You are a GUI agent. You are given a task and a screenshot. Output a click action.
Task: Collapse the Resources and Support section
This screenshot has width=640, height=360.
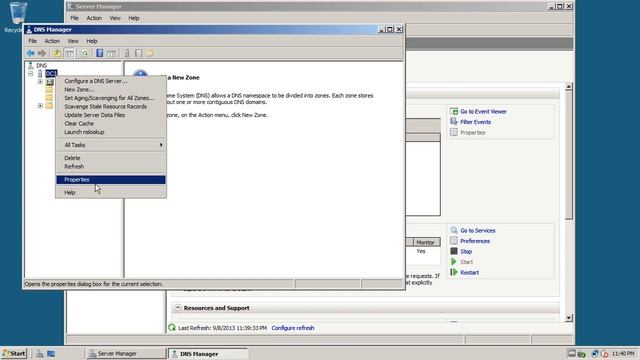[178, 308]
